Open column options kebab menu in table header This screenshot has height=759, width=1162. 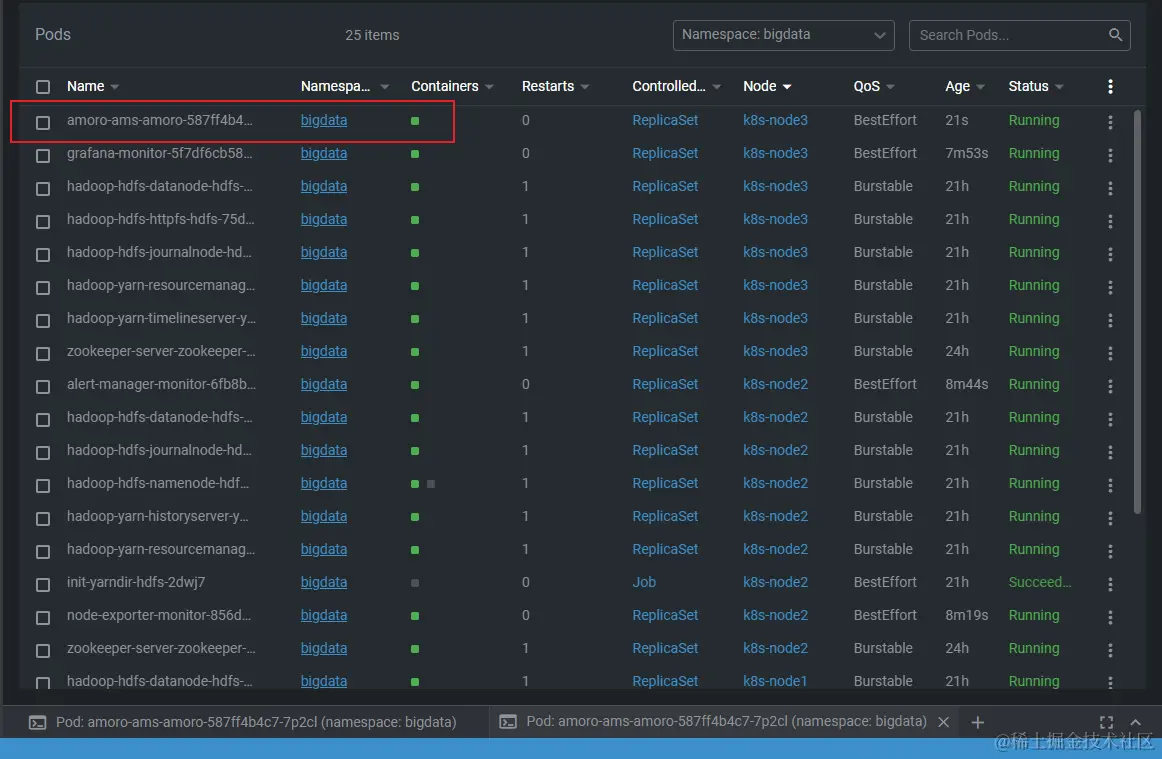1110,87
